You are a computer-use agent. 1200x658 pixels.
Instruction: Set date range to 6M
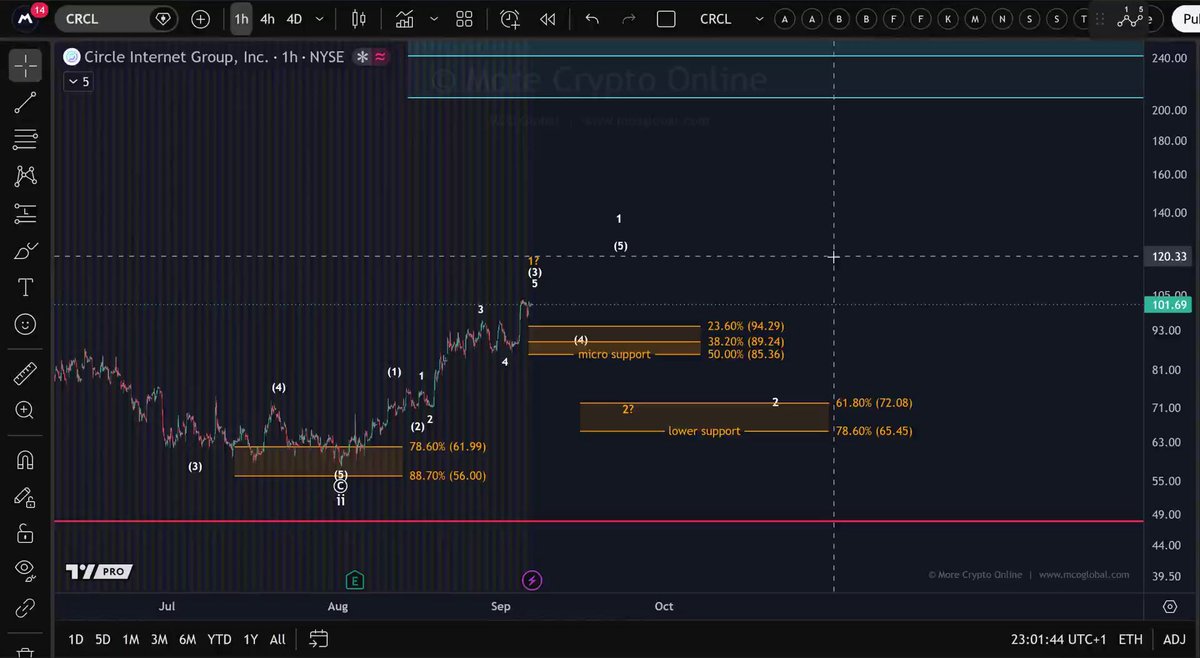point(187,639)
